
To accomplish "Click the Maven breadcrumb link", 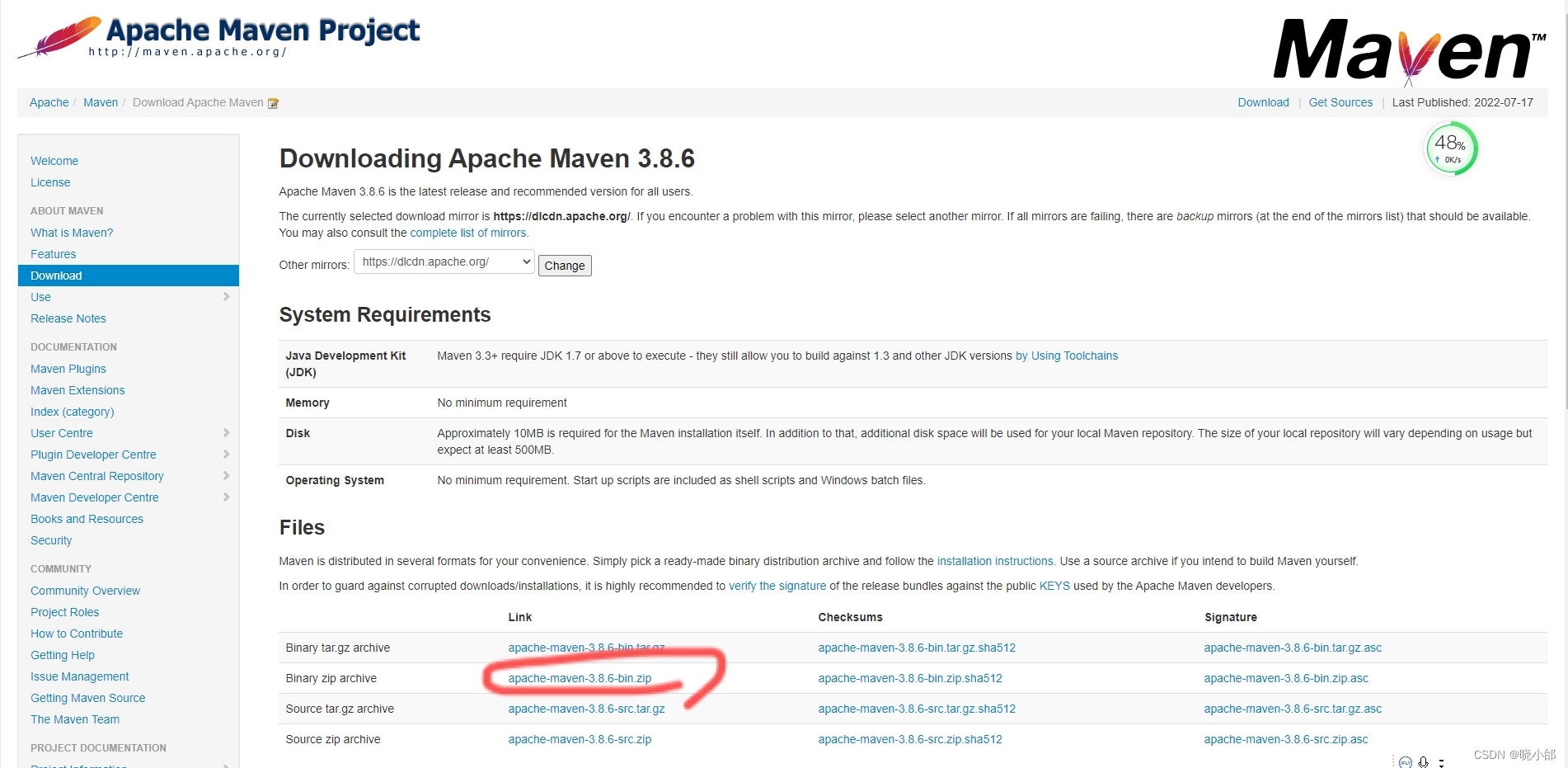I will [x=101, y=102].
